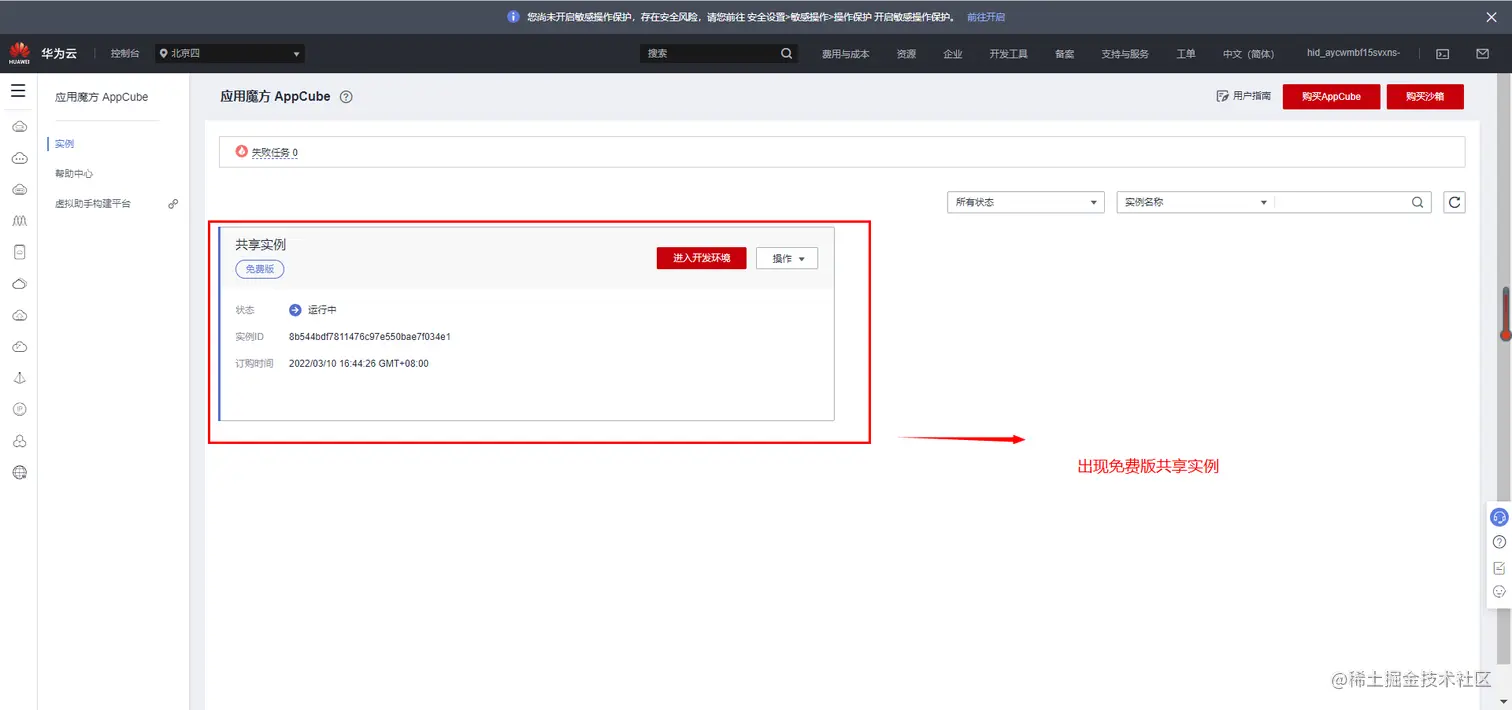
Task: Open the 北京四 region dropdown
Action: (x=230, y=54)
